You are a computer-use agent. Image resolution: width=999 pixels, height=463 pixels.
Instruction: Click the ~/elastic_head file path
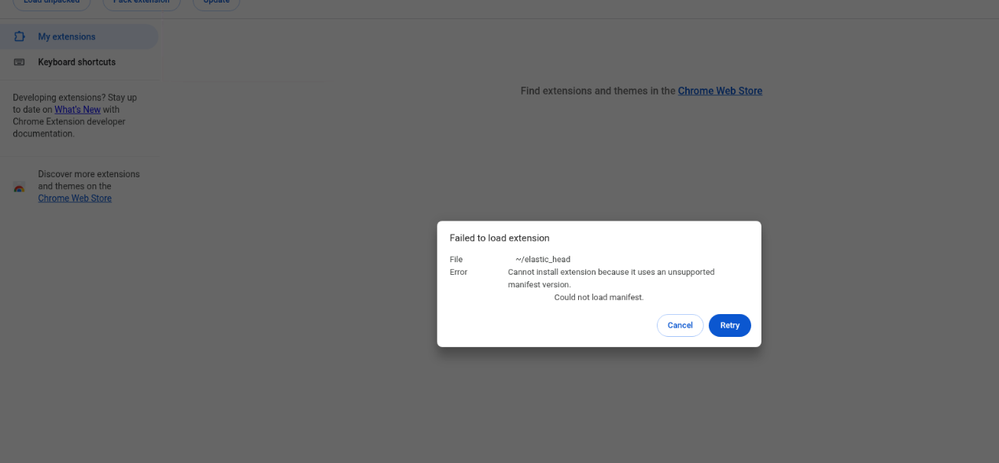tap(543, 259)
